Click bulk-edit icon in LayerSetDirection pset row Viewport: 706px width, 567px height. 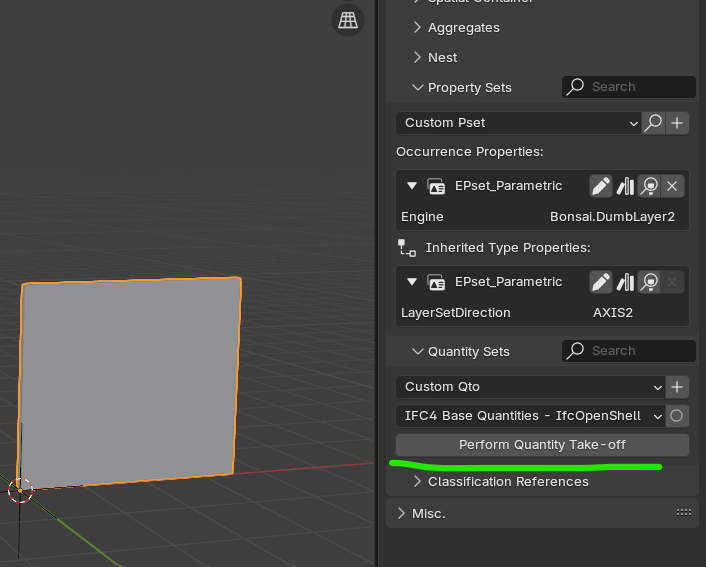tap(625, 282)
